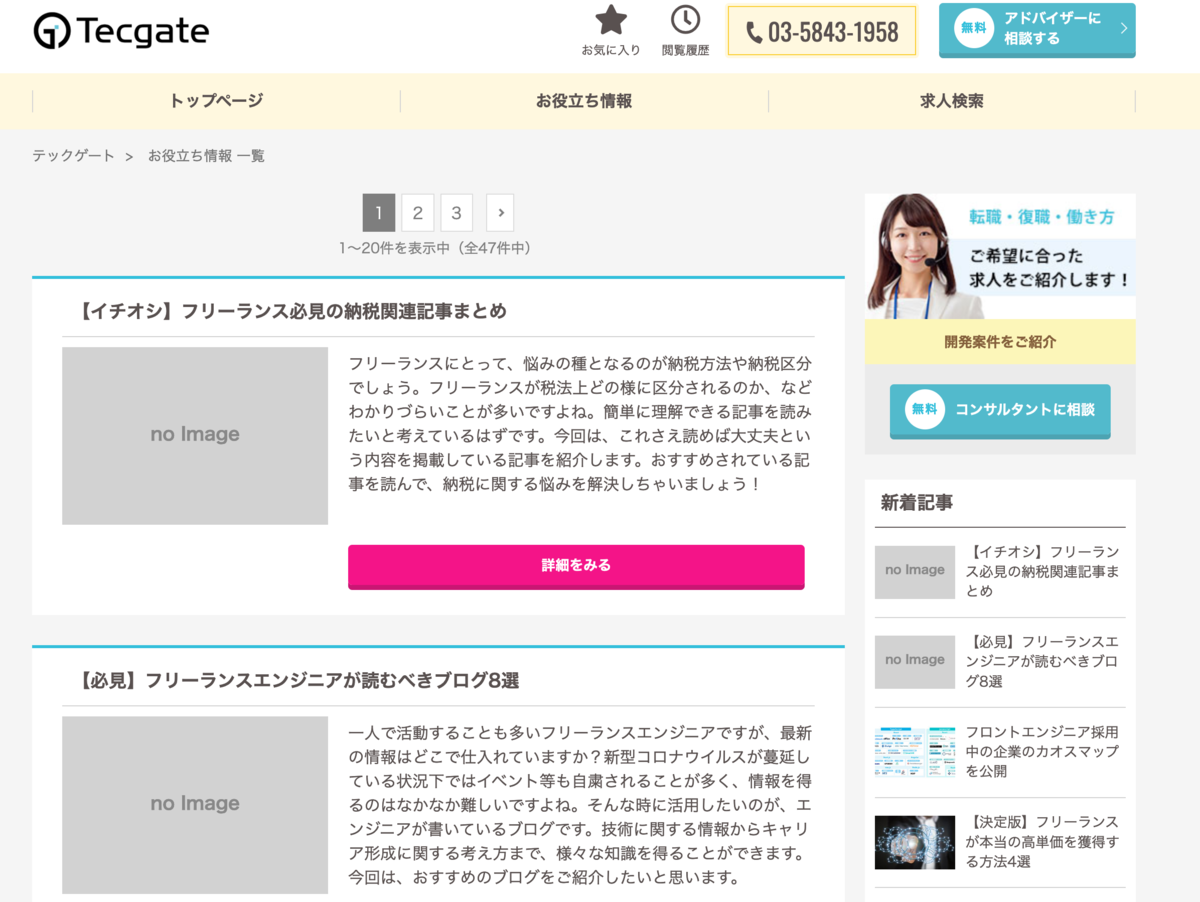Open browsing history clock icon
The image size is (1200, 902).
point(685,20)
